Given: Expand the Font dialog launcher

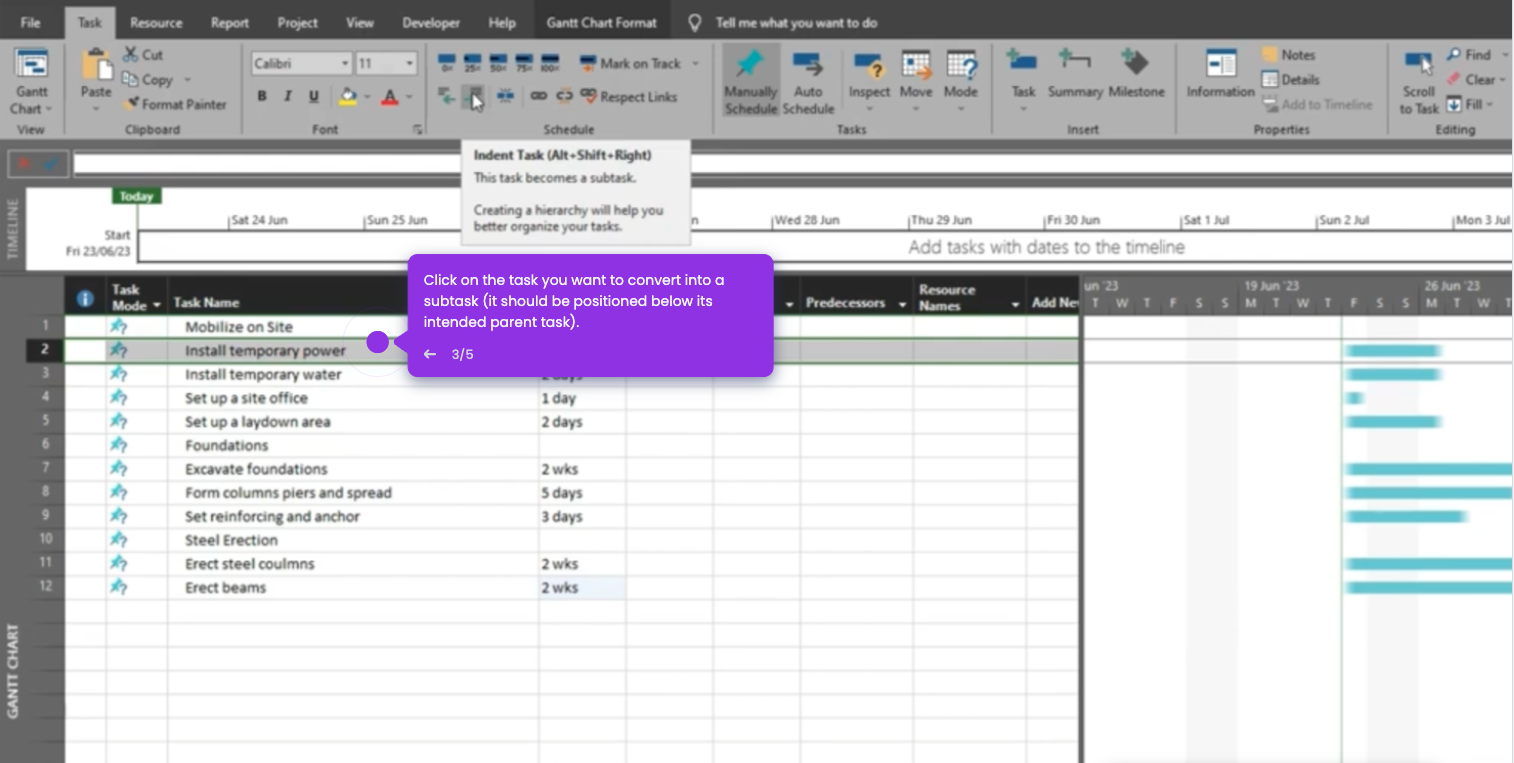Looking at the screenshot, I should coord(418,129).
